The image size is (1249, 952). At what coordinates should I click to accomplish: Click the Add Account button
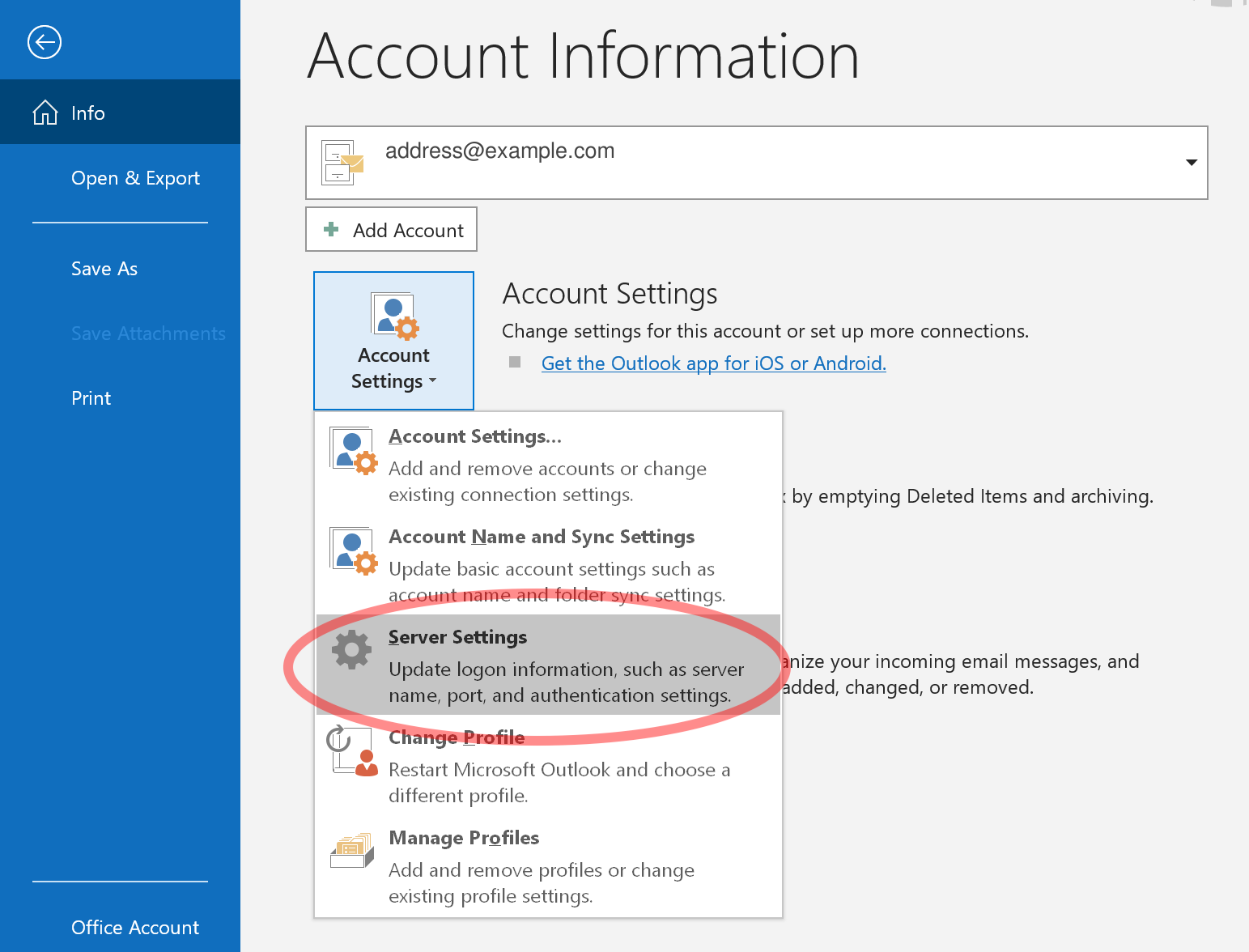tap(391, 230)
